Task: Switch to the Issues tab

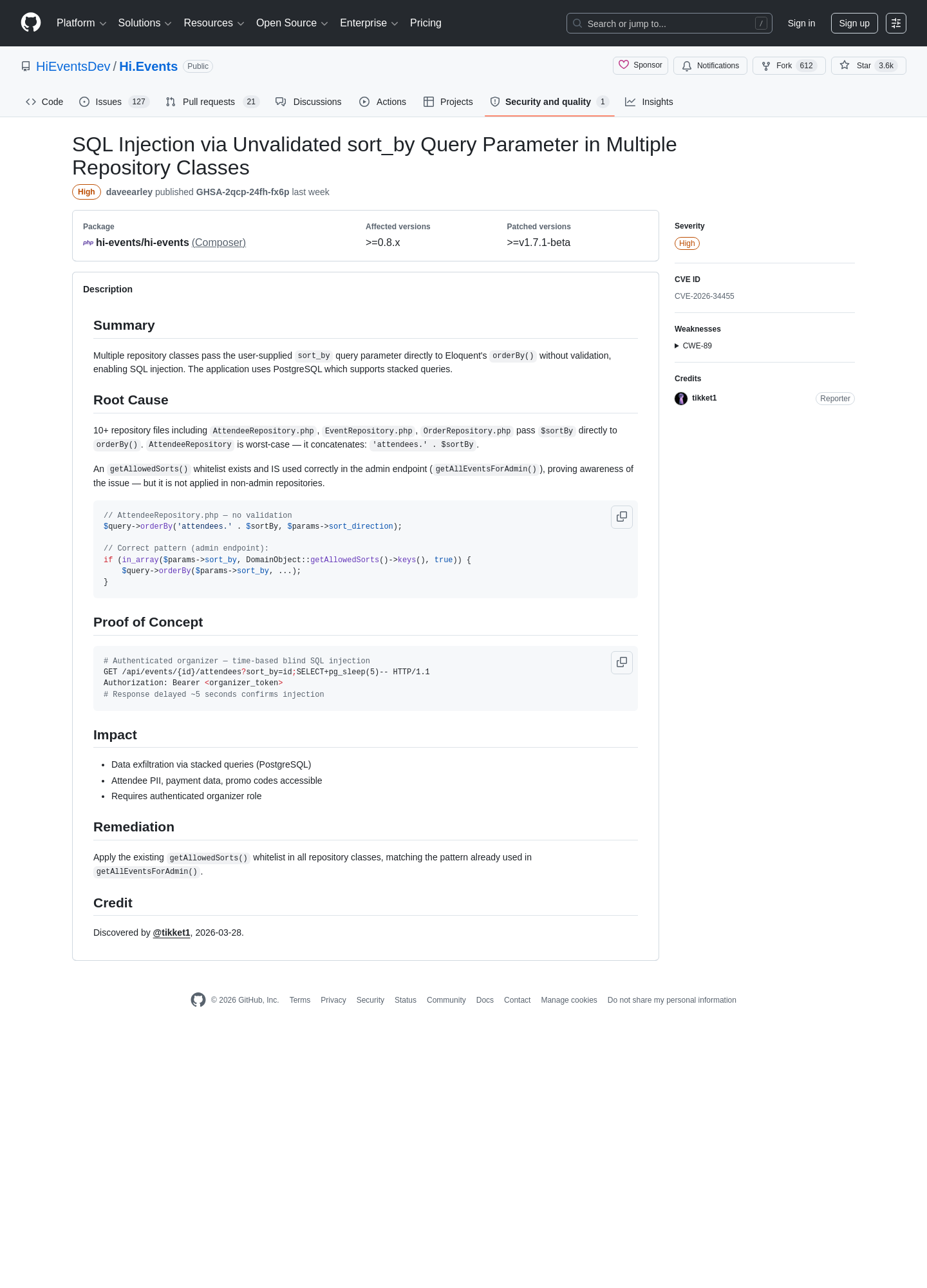Action: (x=114, y=102)
